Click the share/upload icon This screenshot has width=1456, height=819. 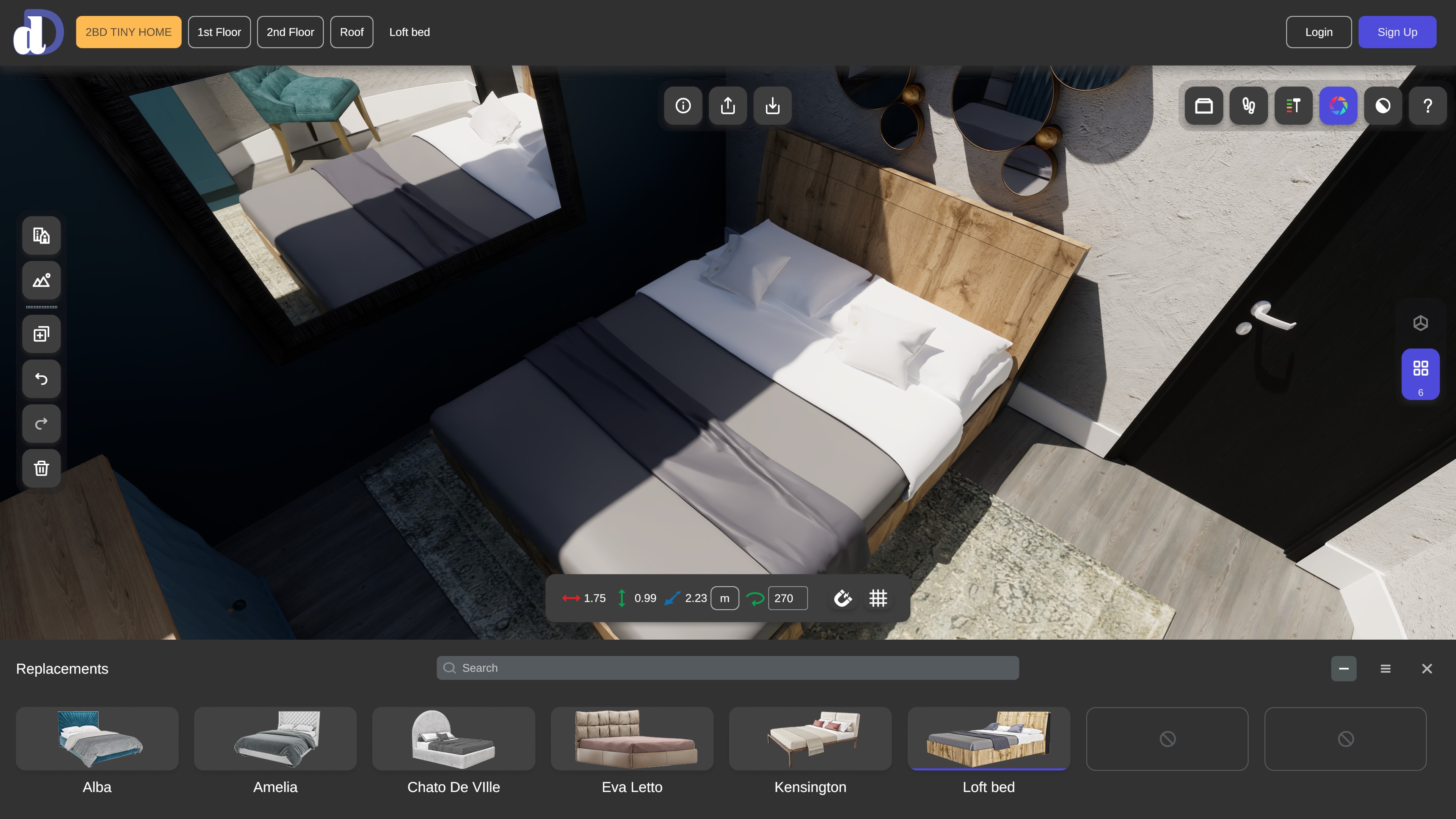tap(728, 106)
